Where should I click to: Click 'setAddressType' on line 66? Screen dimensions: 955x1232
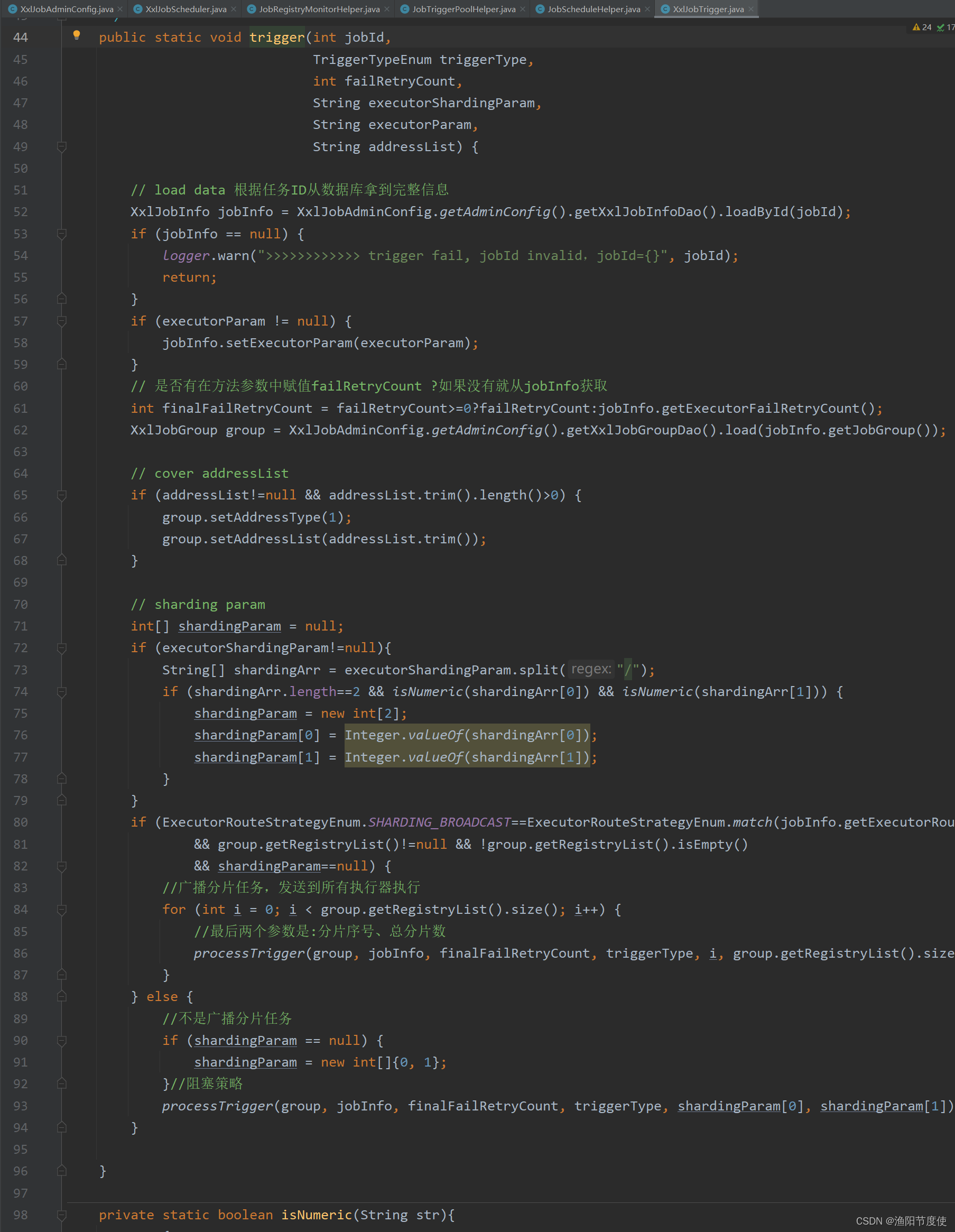pos(265,517)
